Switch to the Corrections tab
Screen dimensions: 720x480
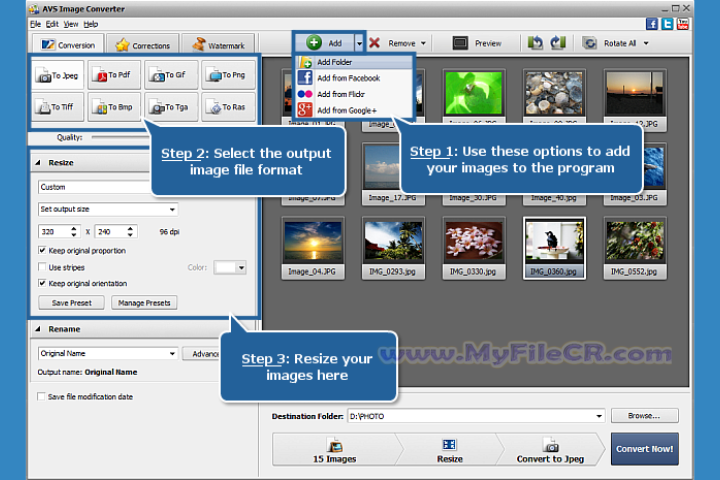pyautogui.click(x=142, y=45)
